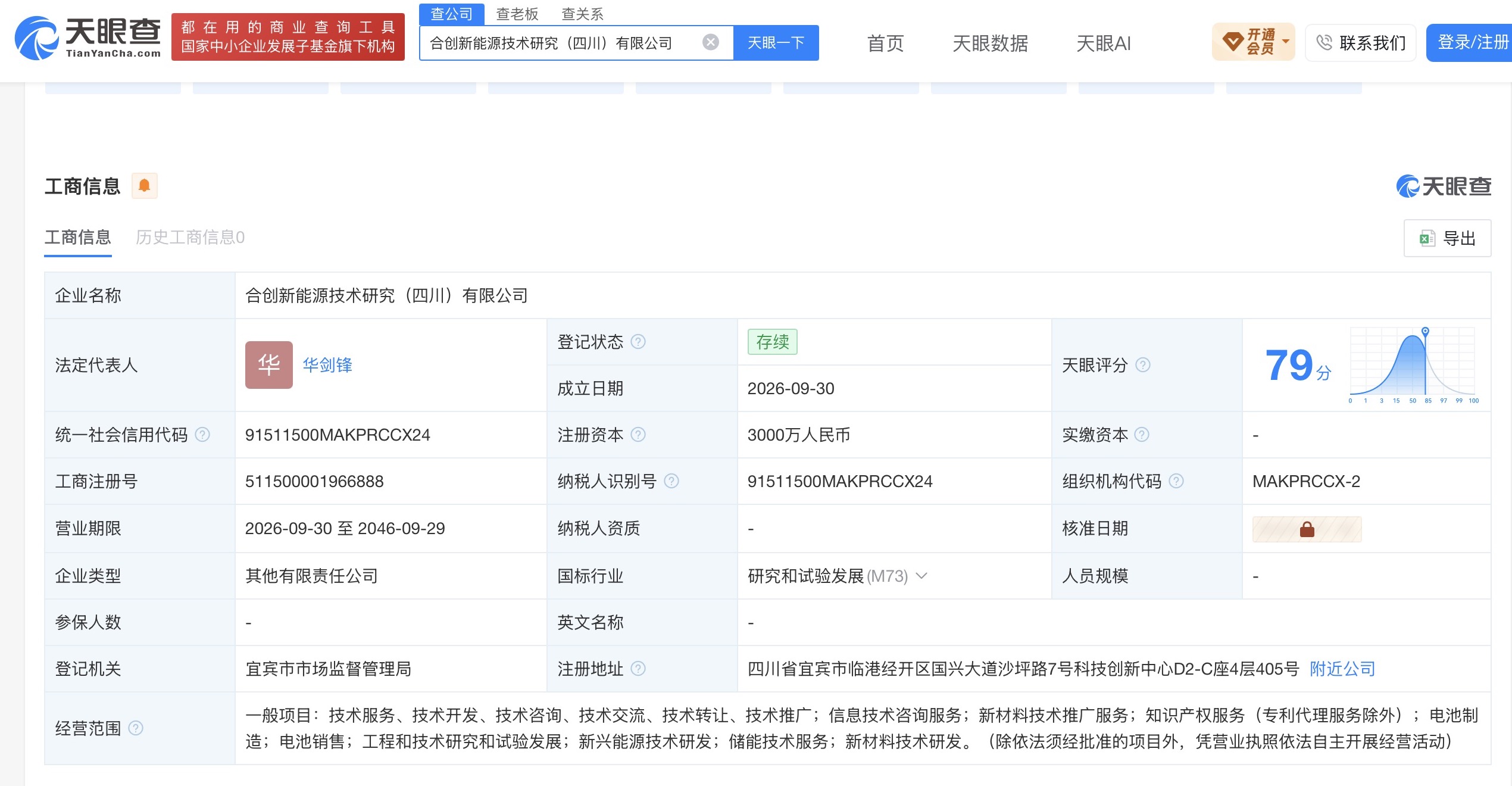This screenshot has height=786, width=1512.
Task: Select the 工商信息 sub-tab
Action: point(78,238)
